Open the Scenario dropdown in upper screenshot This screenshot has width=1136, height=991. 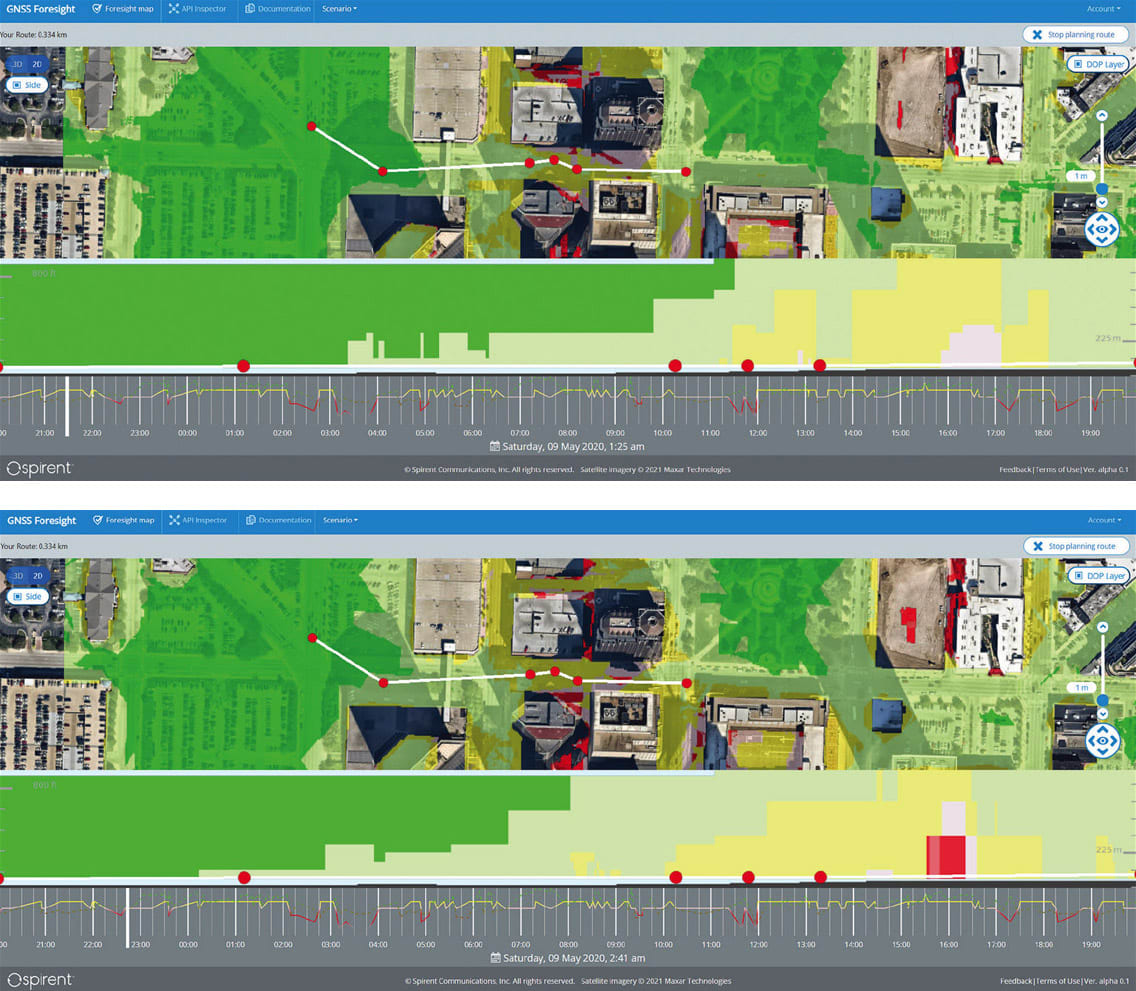[x=340, y=9]
